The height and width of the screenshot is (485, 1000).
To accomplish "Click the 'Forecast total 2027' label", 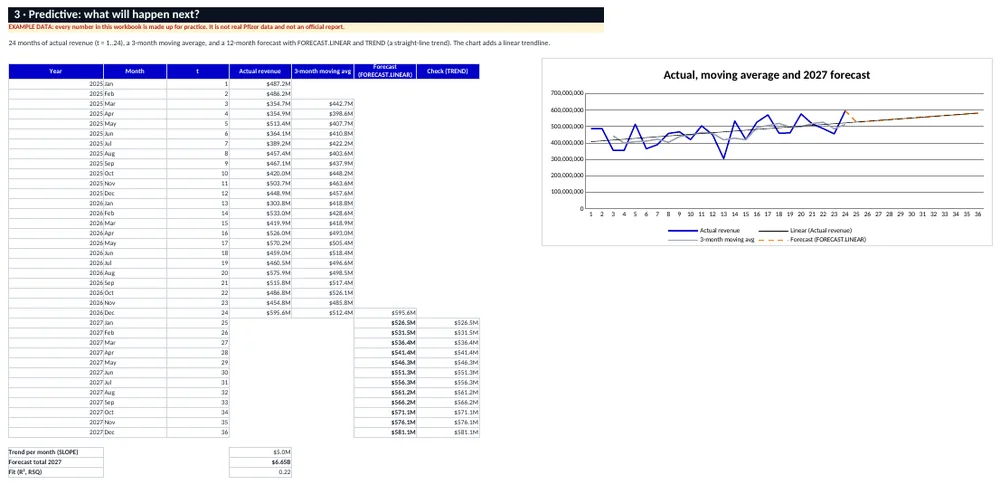I will [x=55, y=461].
